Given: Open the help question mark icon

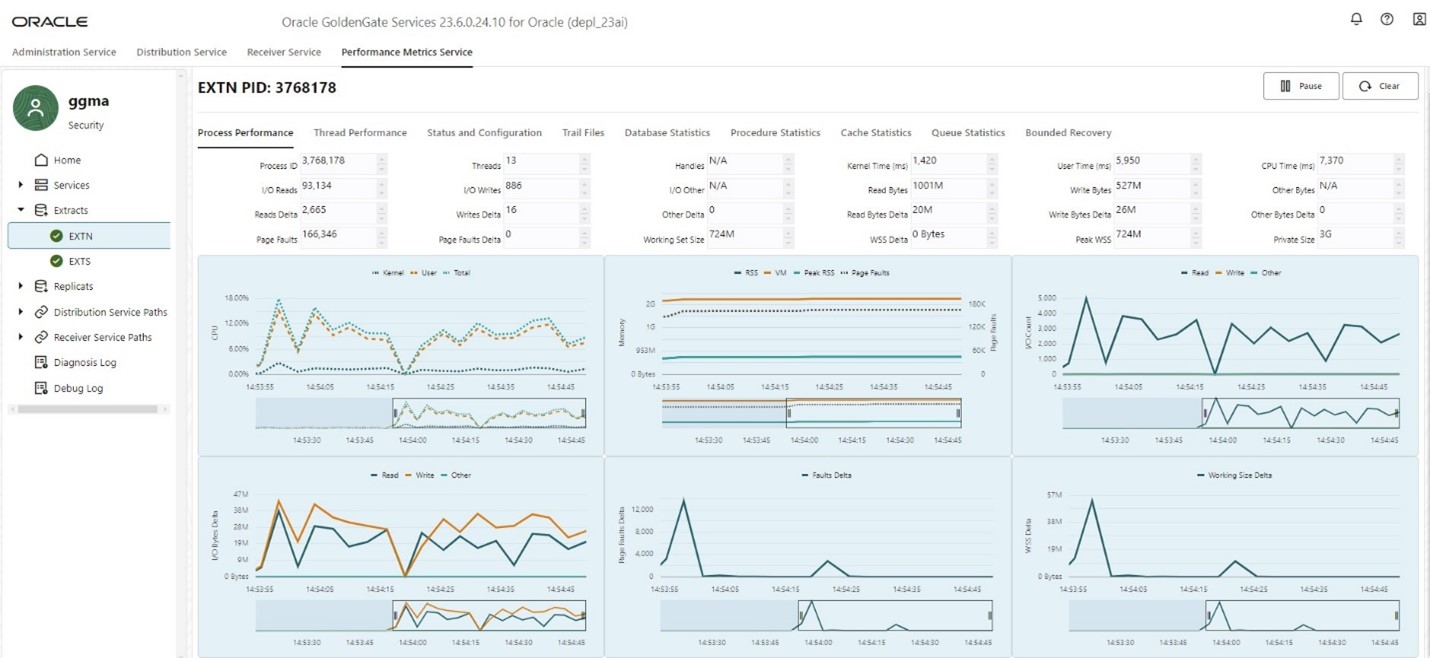Looking at the screenshot, I should (x=1387, y=19).
